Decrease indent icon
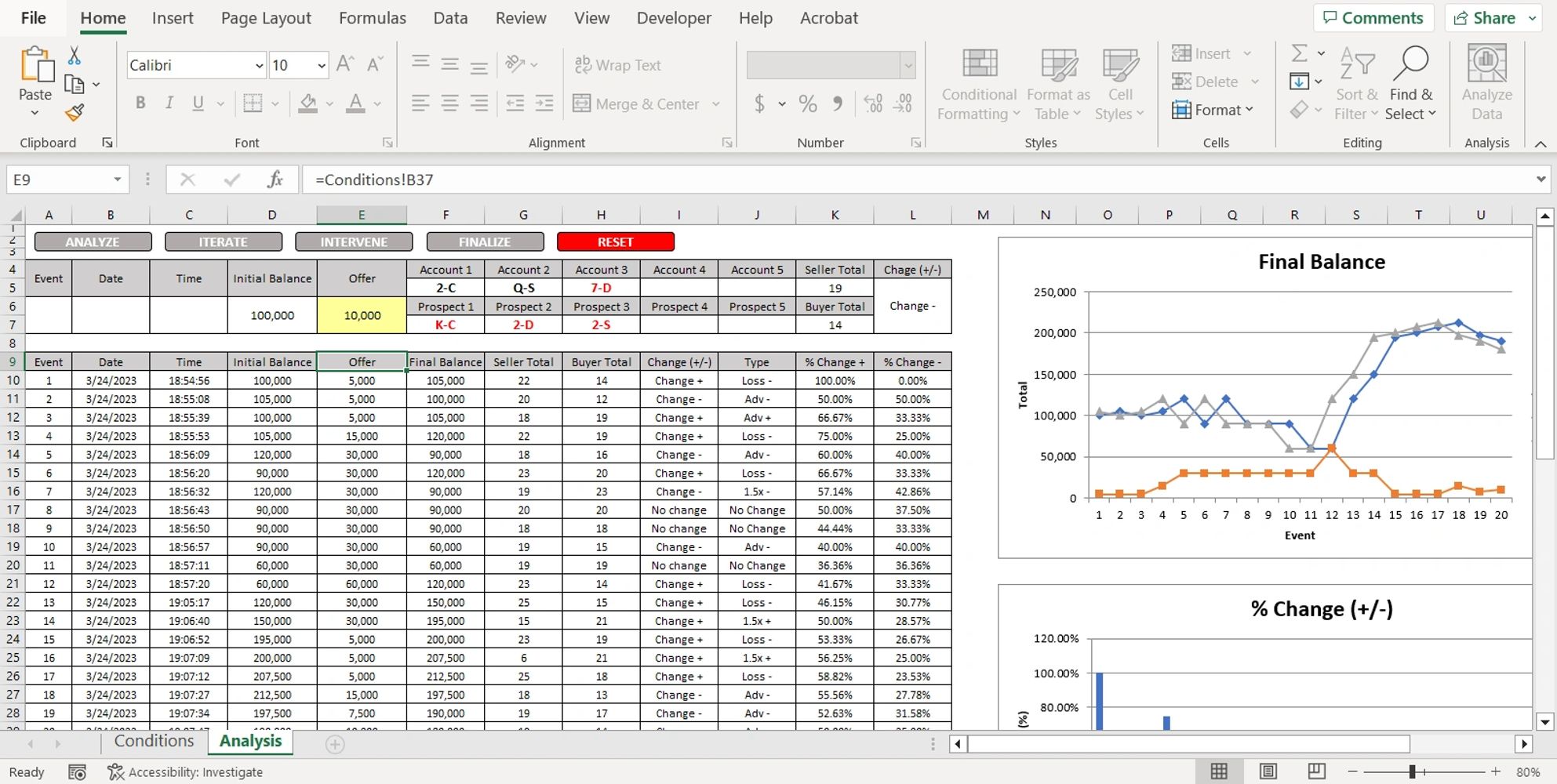The width and height of the screenshot is (1557, 784). point(515,103)
